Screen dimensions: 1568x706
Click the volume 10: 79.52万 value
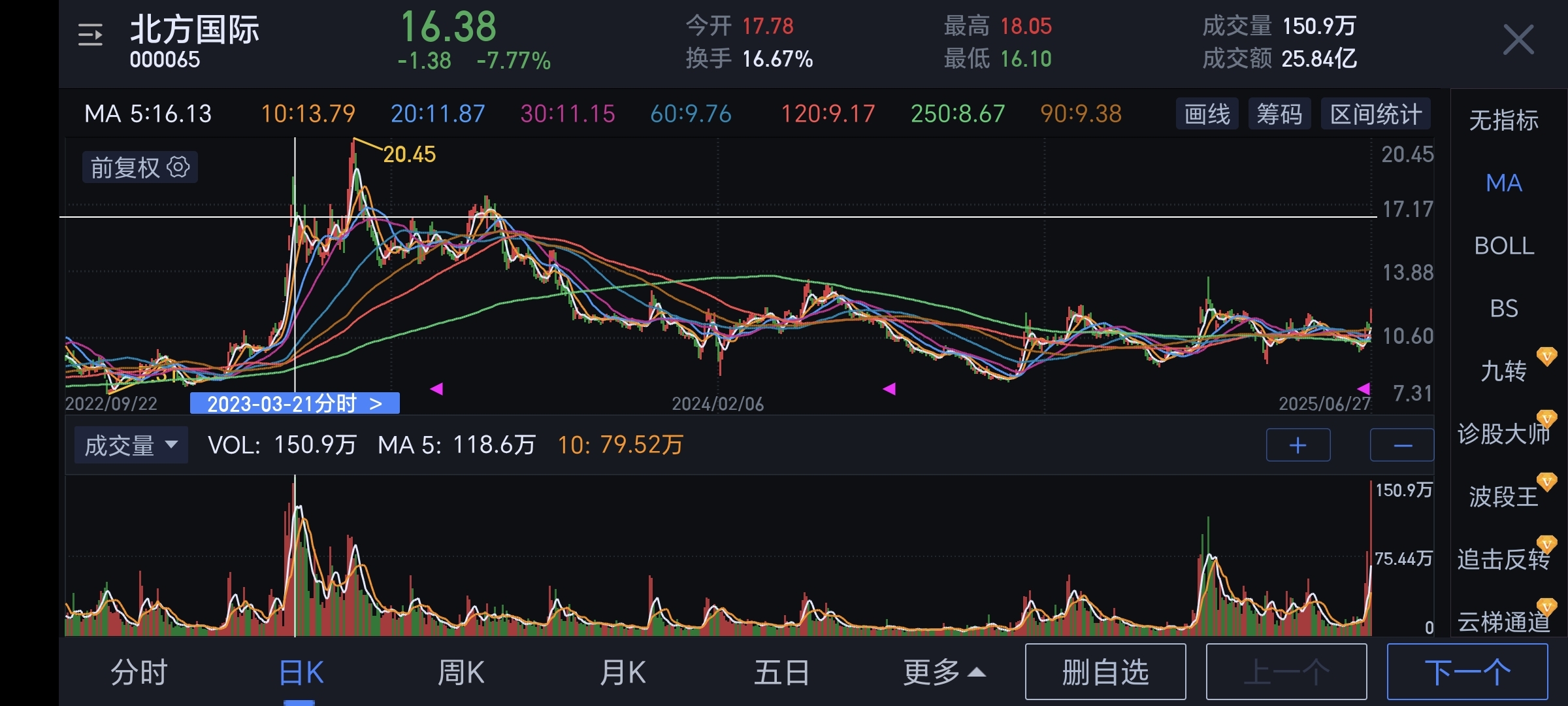pyautogui.click(x=620, y=445)
